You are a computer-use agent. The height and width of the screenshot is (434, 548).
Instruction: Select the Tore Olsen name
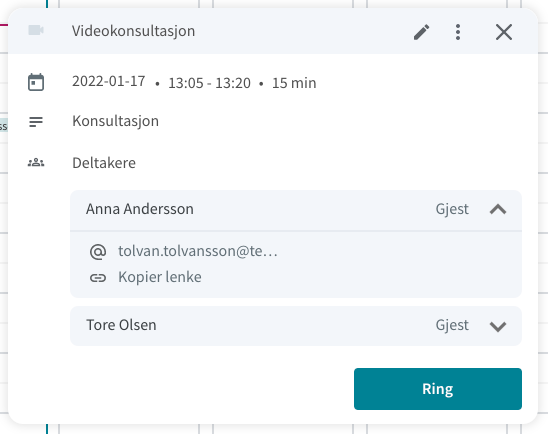121,325
